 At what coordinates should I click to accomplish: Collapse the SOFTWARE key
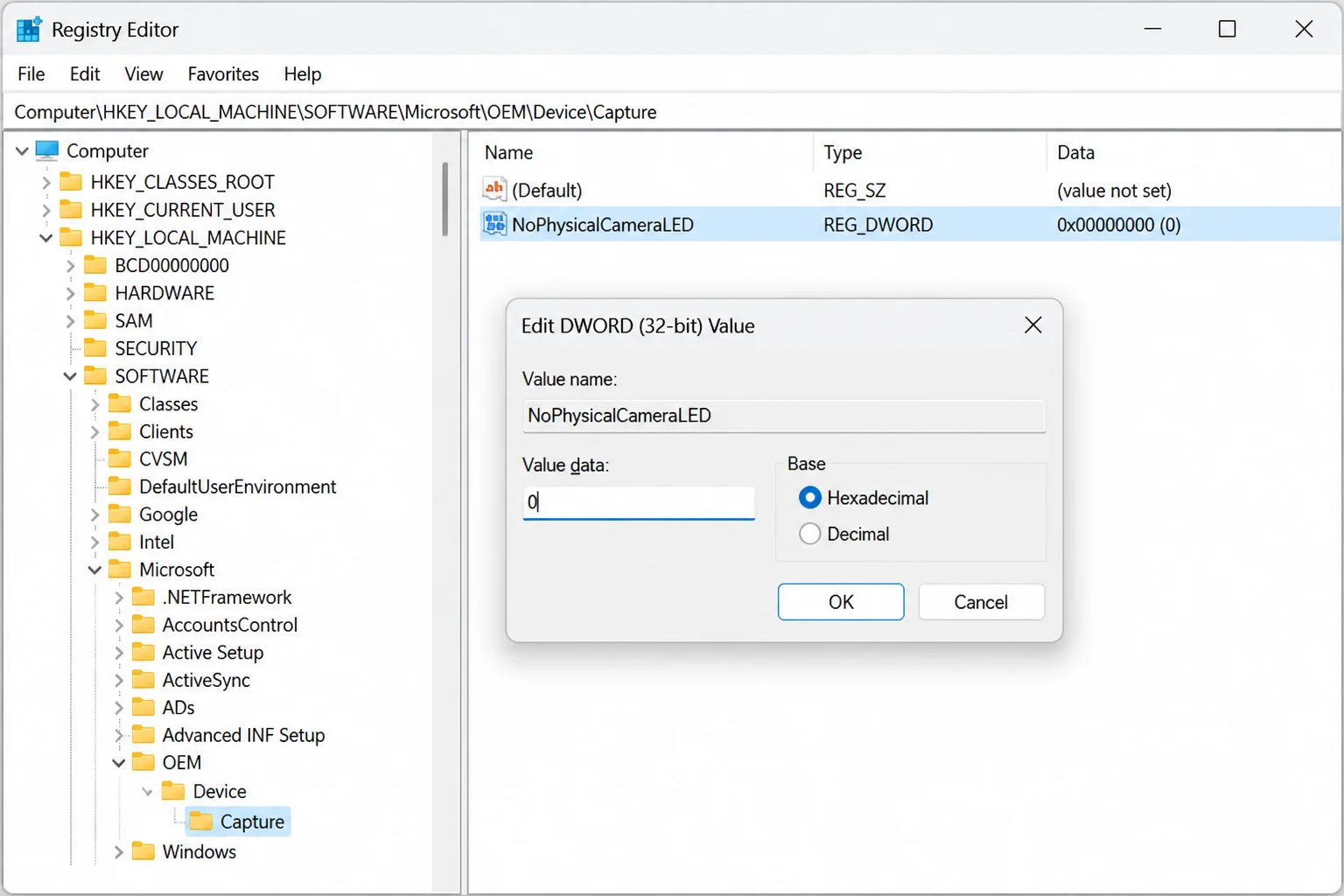point(70,376)
